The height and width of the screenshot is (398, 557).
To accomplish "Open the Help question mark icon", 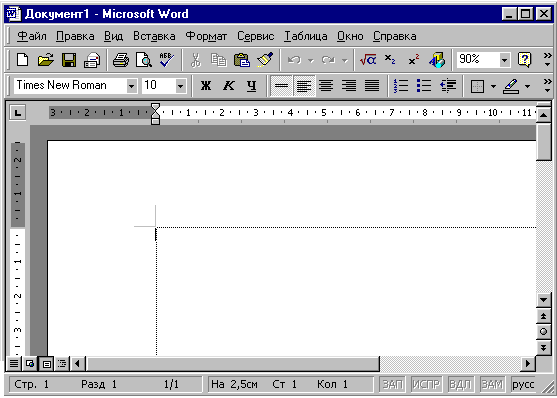I will pyautogui.click(x=524, y=60).
